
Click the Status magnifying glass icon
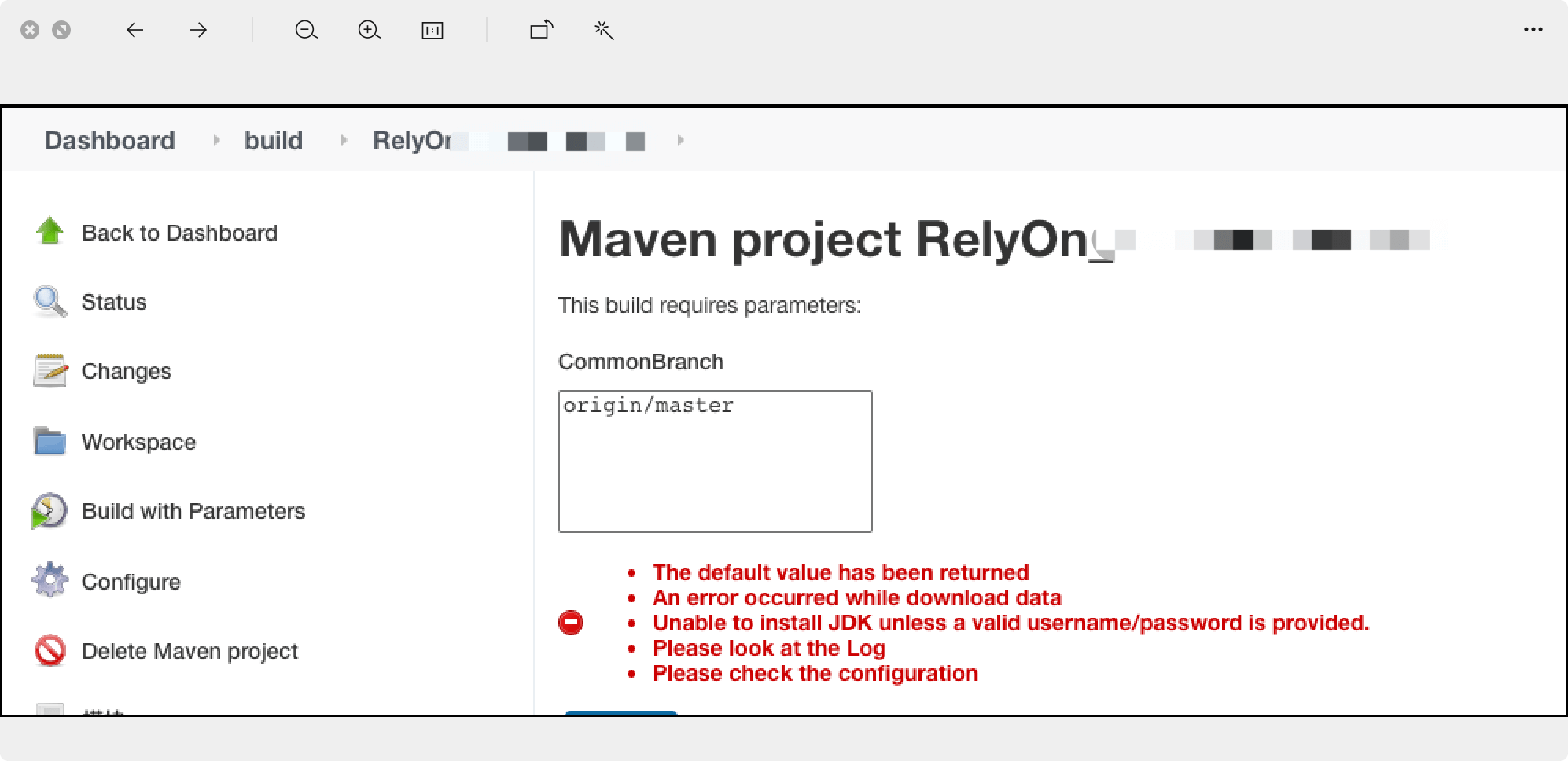50,301
